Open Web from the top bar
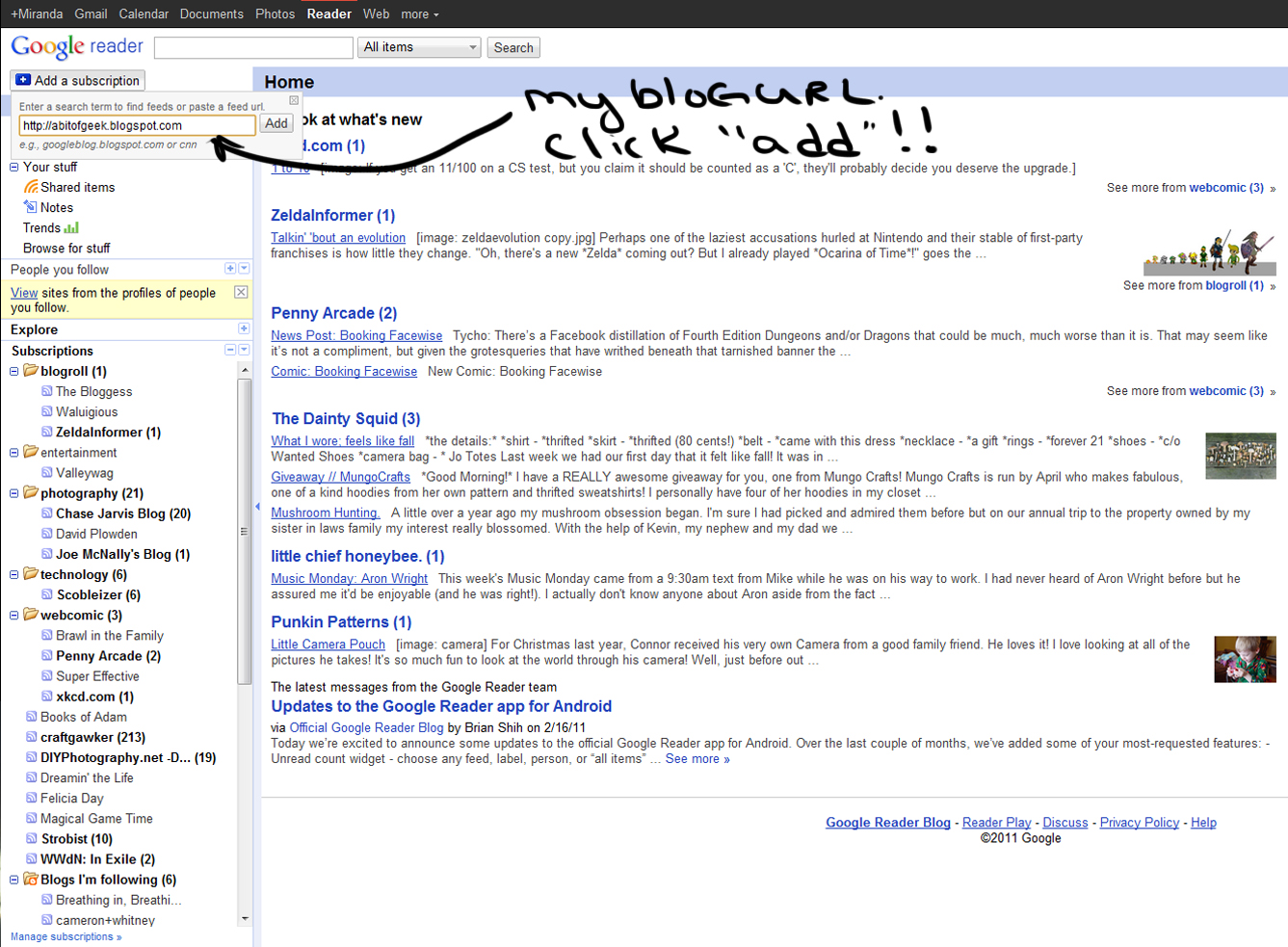1288x947 pixels. click(376, 13)
